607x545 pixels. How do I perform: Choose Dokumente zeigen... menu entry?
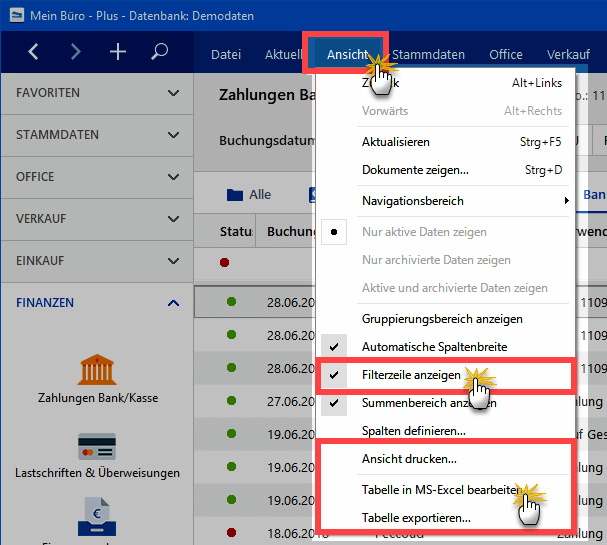pos(444,170)
